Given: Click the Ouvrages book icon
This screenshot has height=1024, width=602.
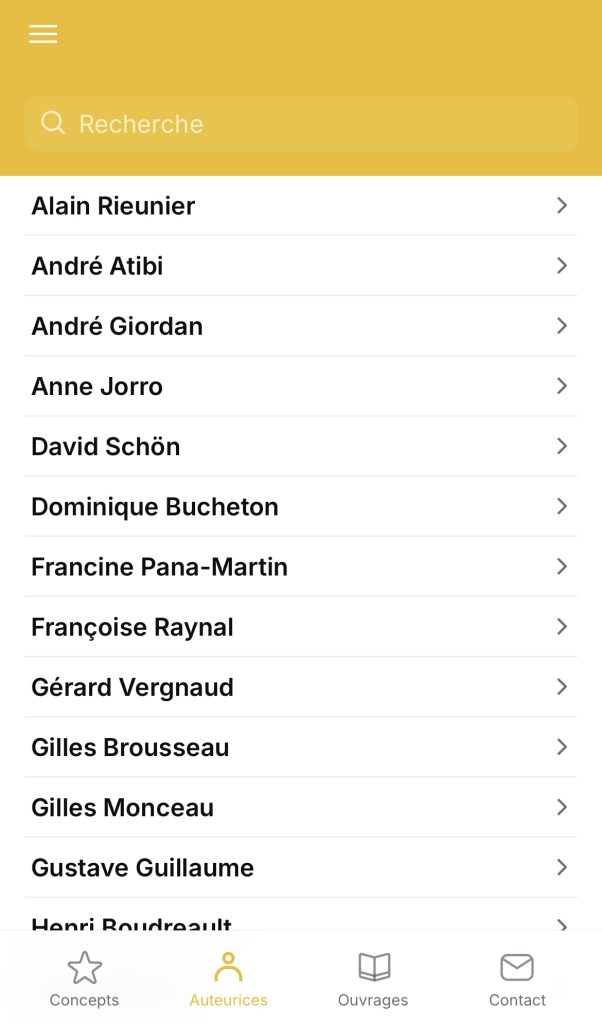Looking at the screenshot, I should tap(373, 967).
